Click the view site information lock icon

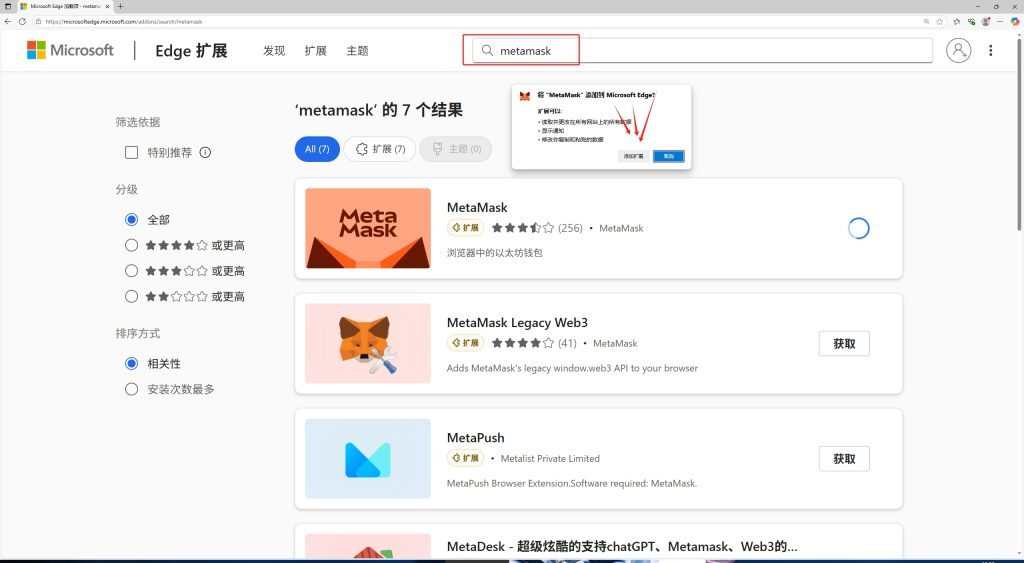tap(39, 22)
